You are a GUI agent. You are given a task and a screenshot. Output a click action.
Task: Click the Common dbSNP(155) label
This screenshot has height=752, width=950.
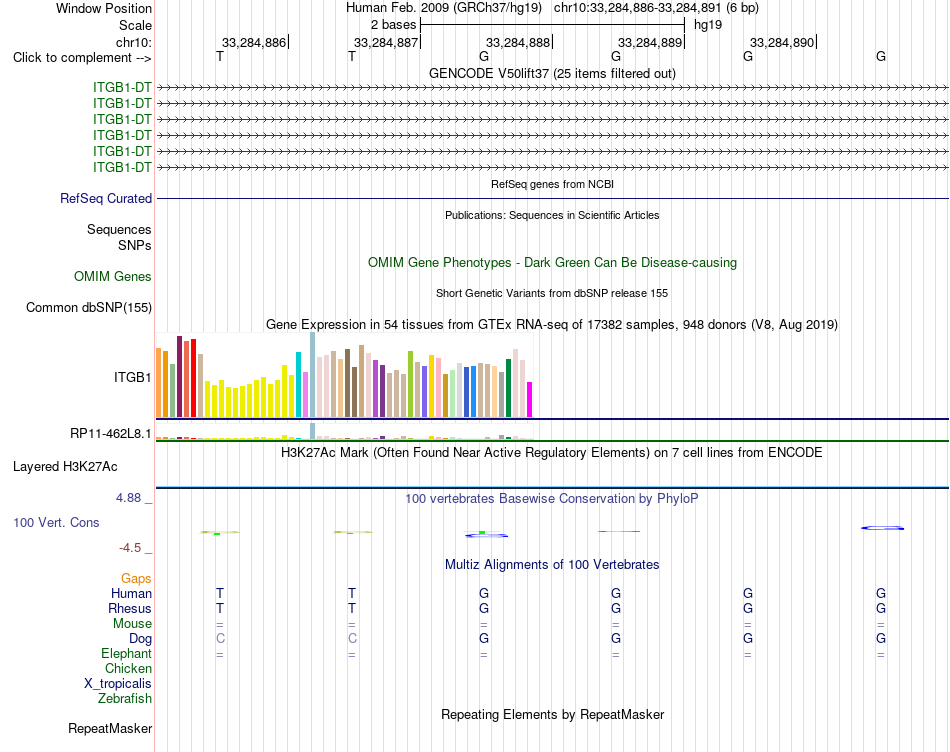tap(89, 307)
